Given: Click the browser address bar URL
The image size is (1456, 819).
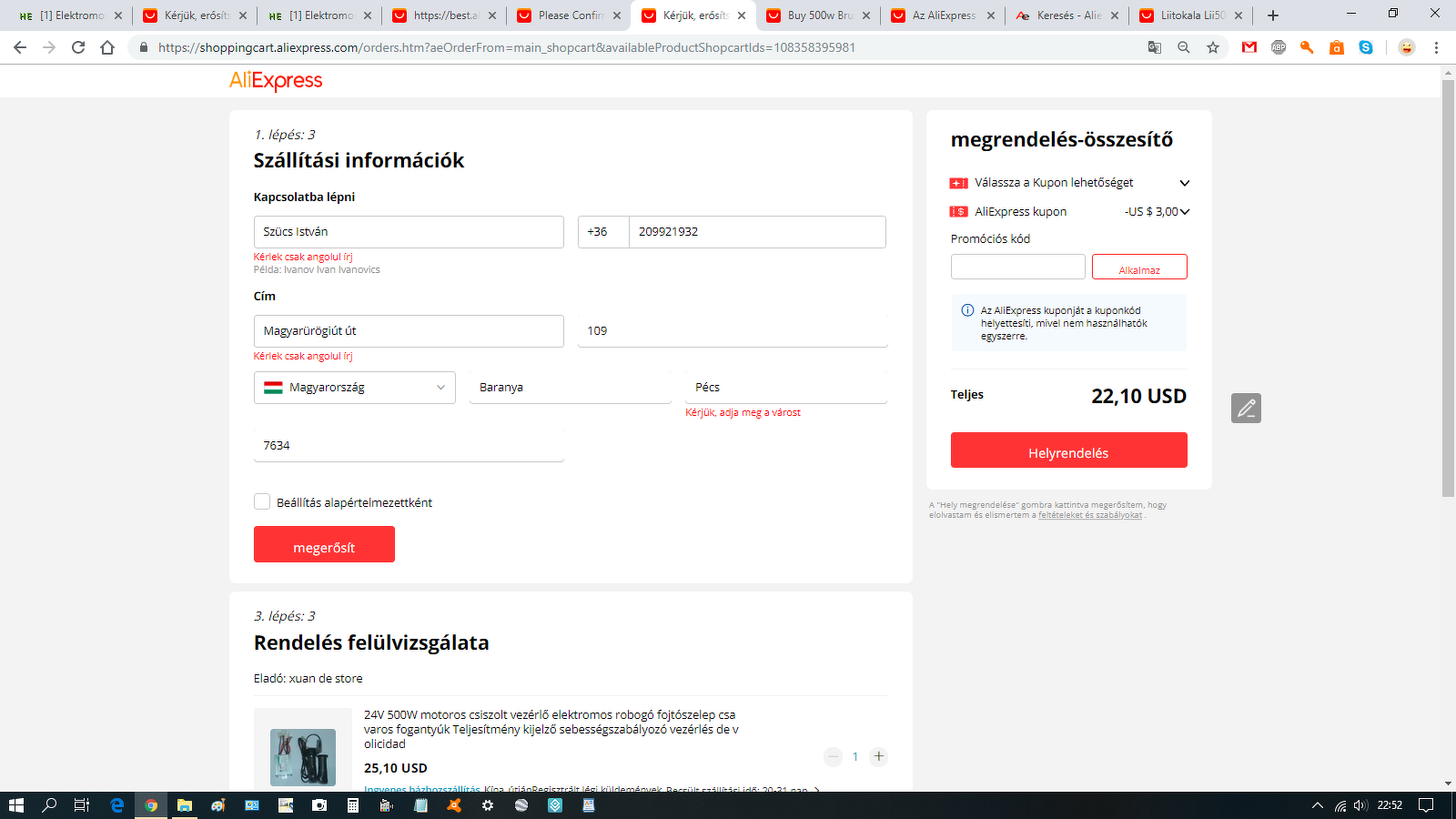Looking at the screenshot, I should pos(506,47).
